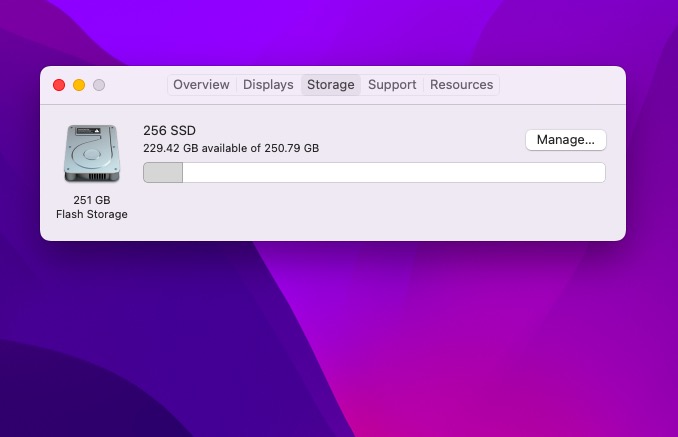
Task: Close the About This Mac window
Action: pos(59,85)
